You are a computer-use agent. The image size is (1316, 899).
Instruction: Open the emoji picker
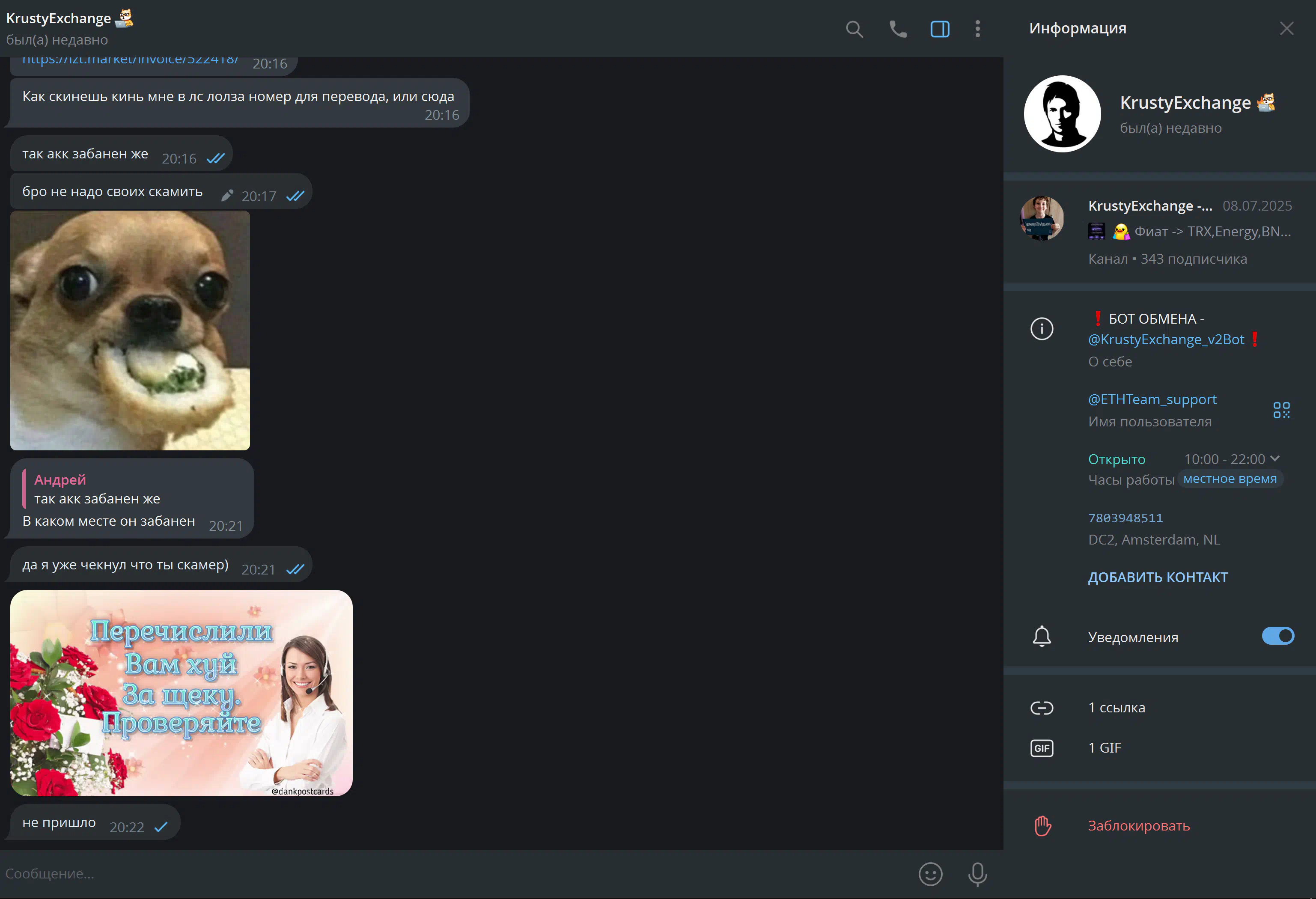930,873
